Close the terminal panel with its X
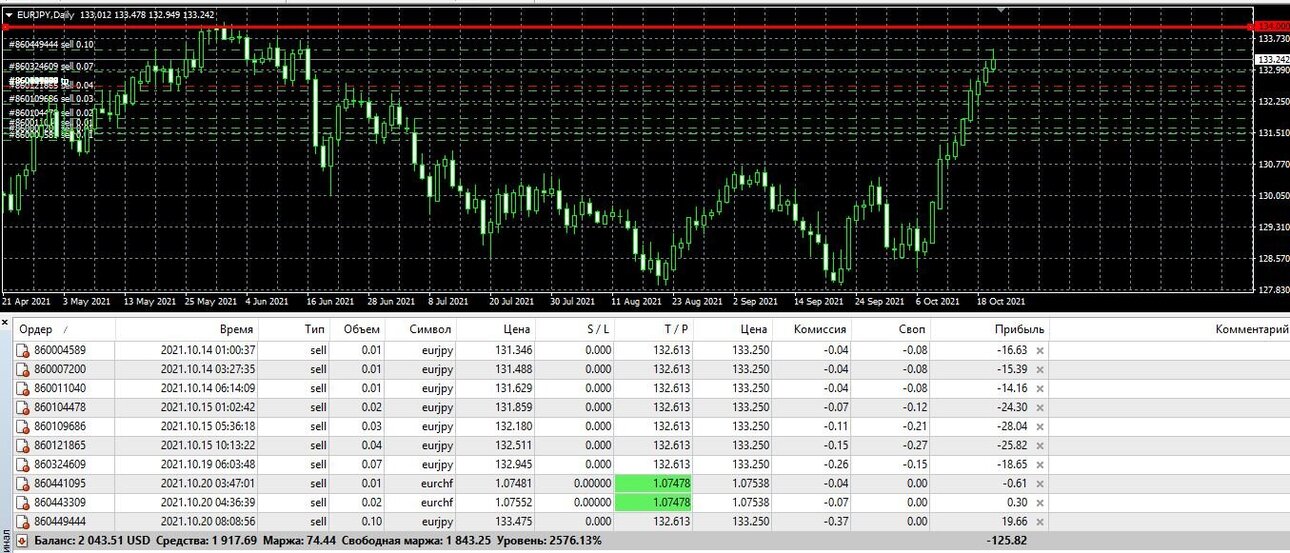Viewport: 1290px width, 553px height. click(x=5, y=322)
